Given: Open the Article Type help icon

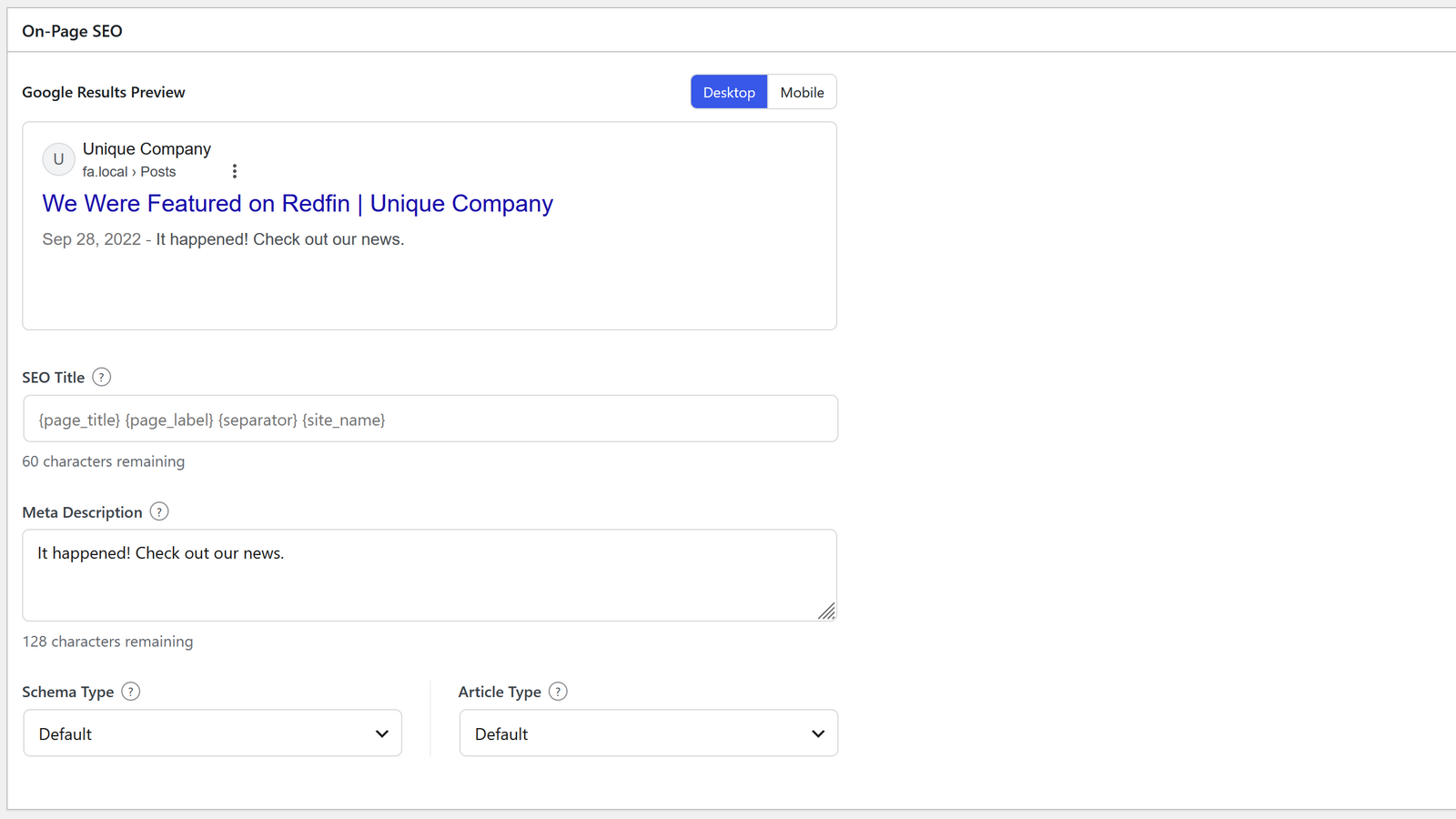Looking at the screenshot, I should pyautogui.click(x=559, y=692).
